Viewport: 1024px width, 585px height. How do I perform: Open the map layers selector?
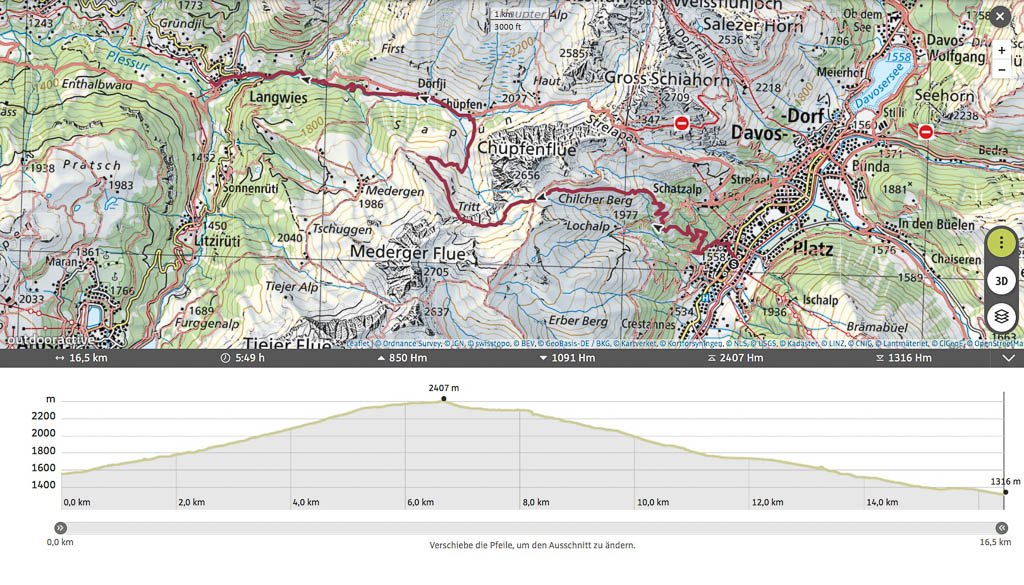click(x=1001, y=317)
